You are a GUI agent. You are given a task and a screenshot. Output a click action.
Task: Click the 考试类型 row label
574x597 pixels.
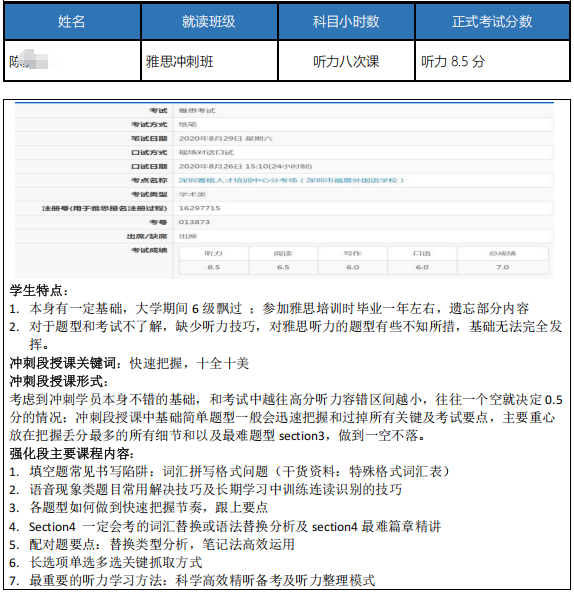point(149,194)
